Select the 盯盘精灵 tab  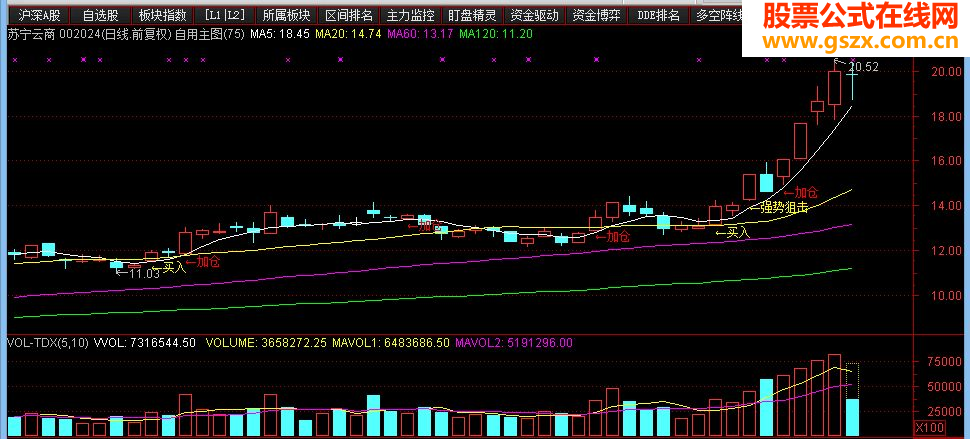point(473,15)
